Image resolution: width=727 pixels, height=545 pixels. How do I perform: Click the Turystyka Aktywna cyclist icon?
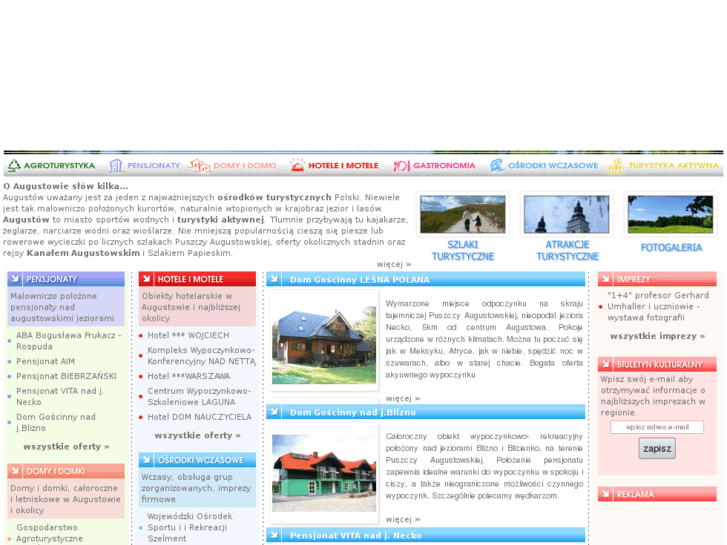coord(616,166)
